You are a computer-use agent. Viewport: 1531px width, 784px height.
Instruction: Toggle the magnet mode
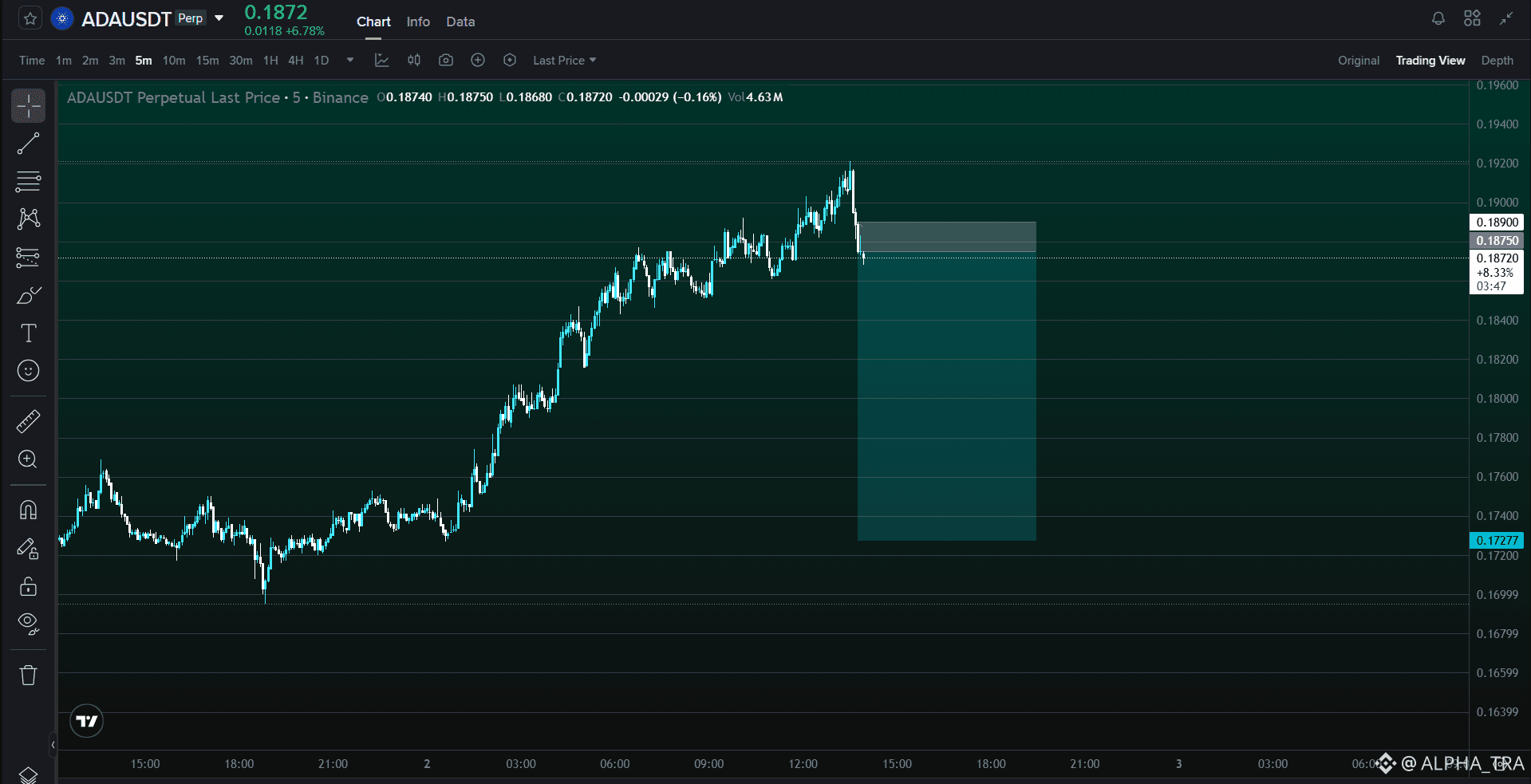(29, 510)
